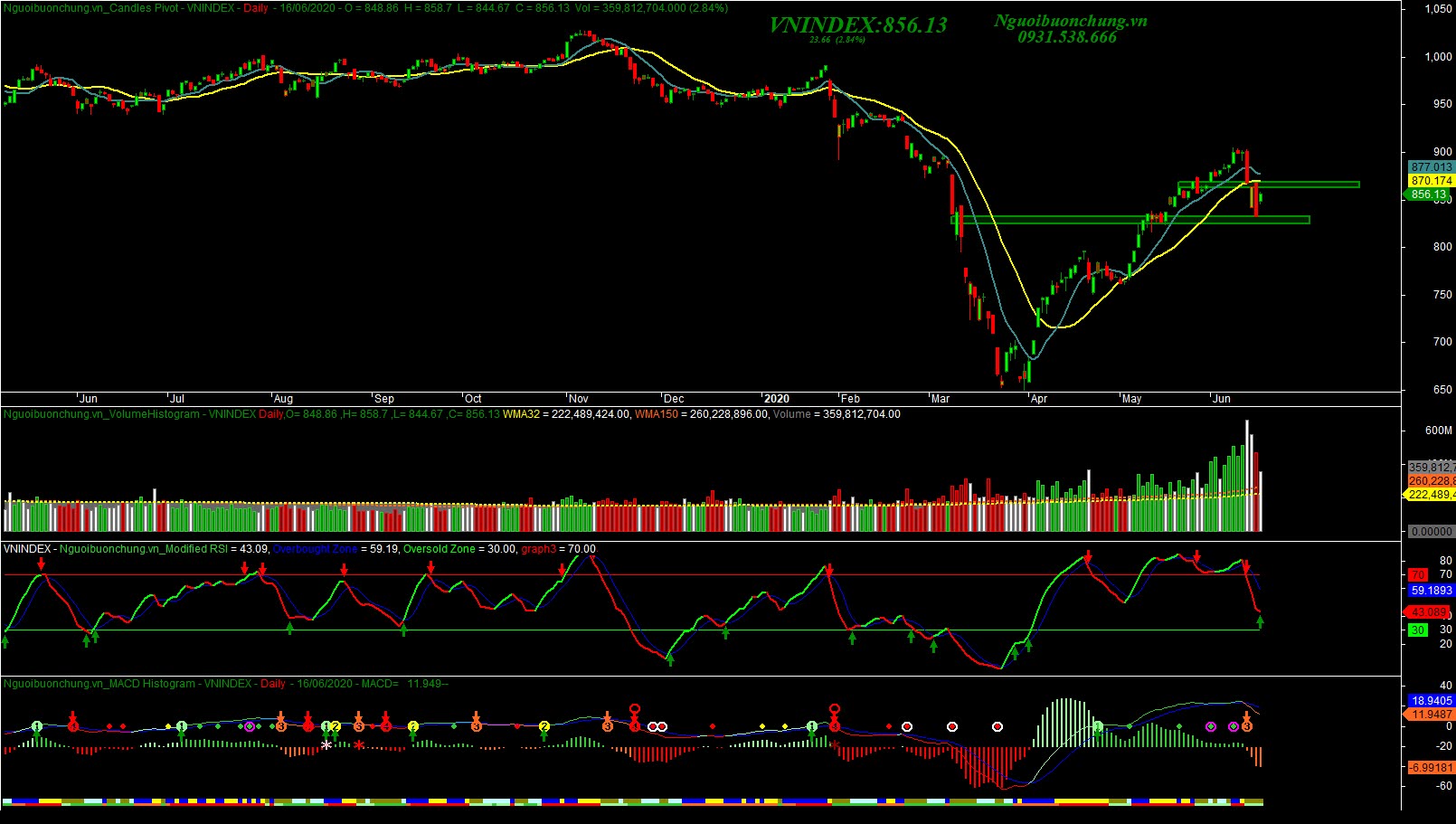Viewport: 1456px width, 824px height.
Task: Click the Nov label on date axis
Action: [x=578, y=399]
